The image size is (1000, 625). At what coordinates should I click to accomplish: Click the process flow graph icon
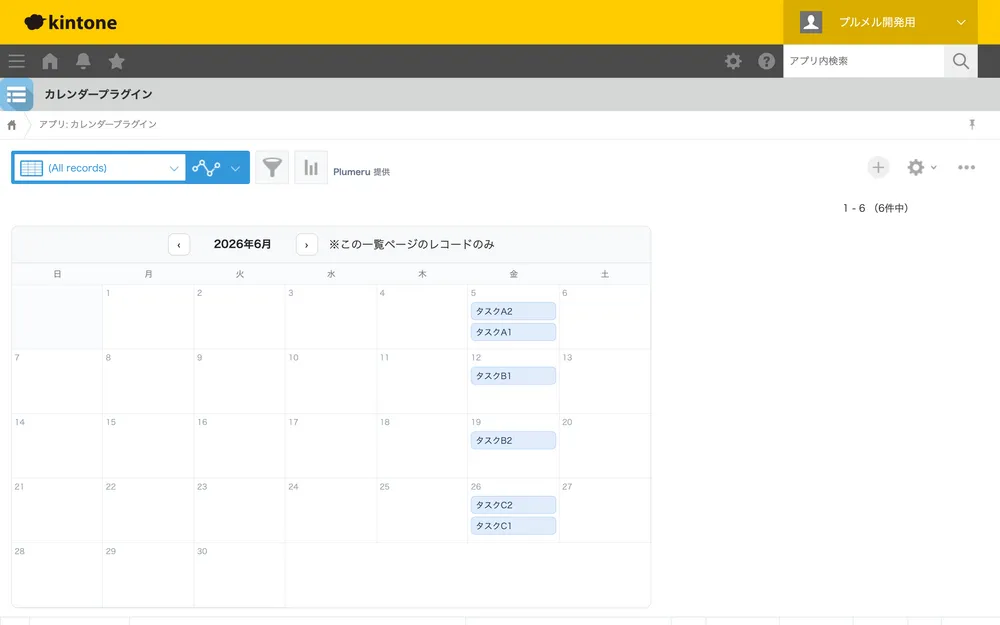[206, 168]
